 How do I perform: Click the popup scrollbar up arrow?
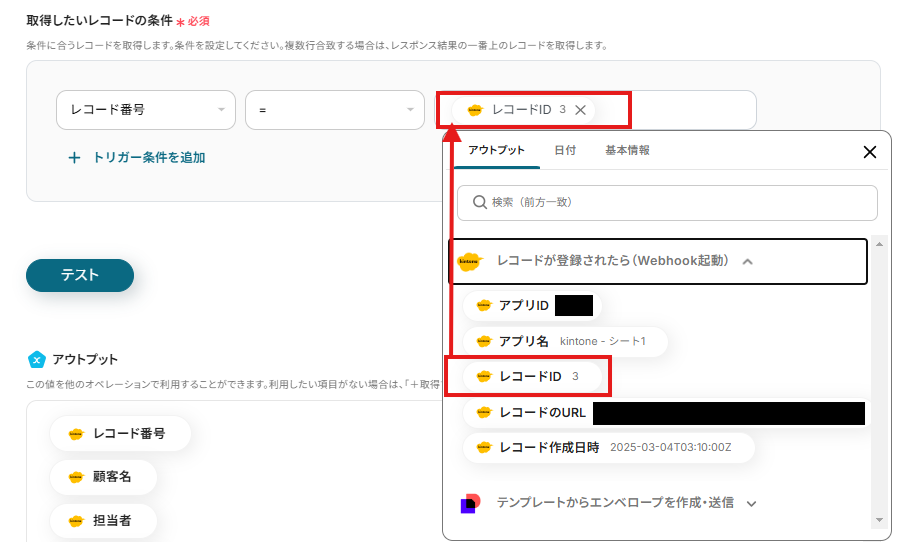point(879,244)
